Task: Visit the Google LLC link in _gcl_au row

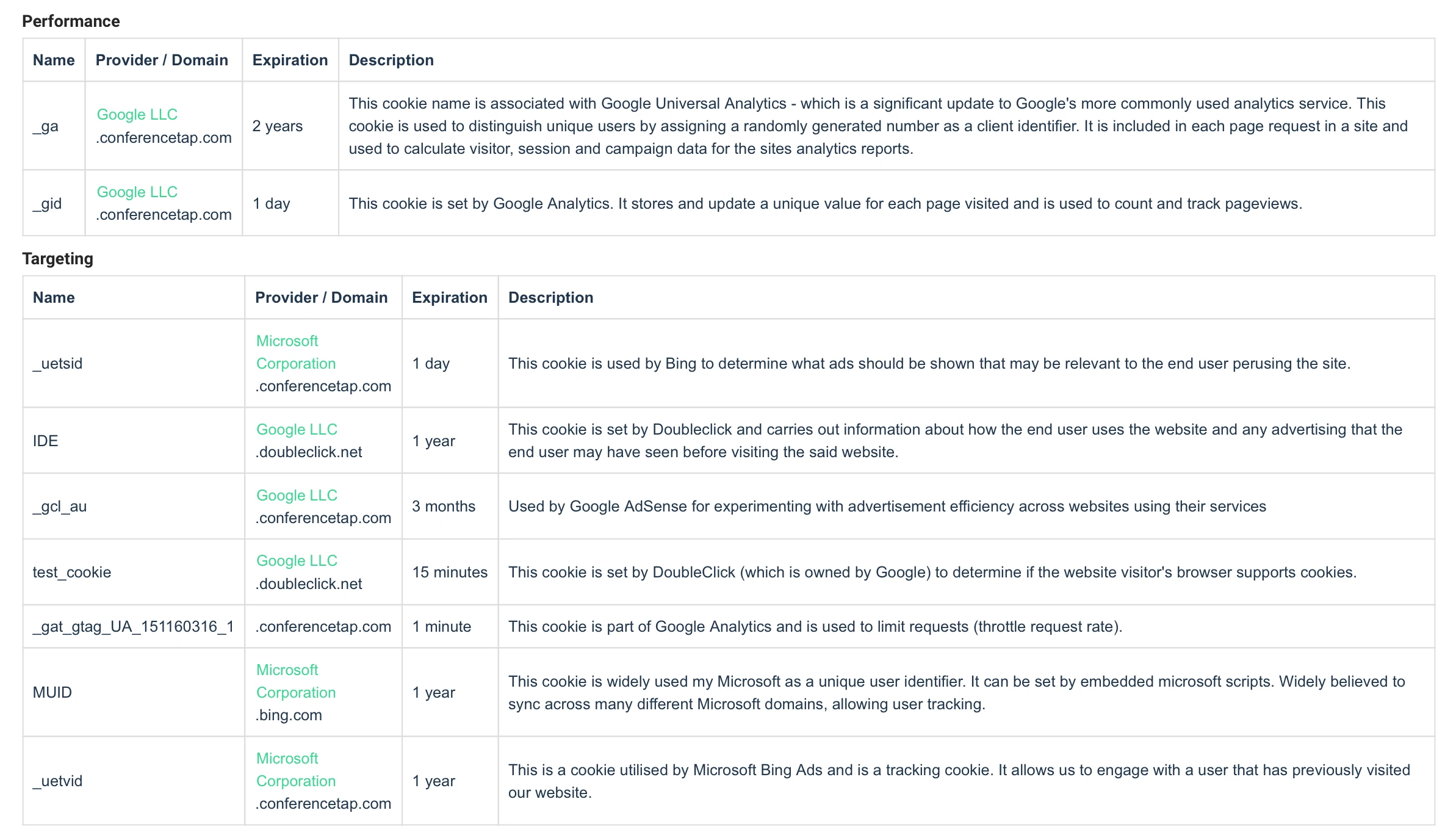Action: pos(297,495)
